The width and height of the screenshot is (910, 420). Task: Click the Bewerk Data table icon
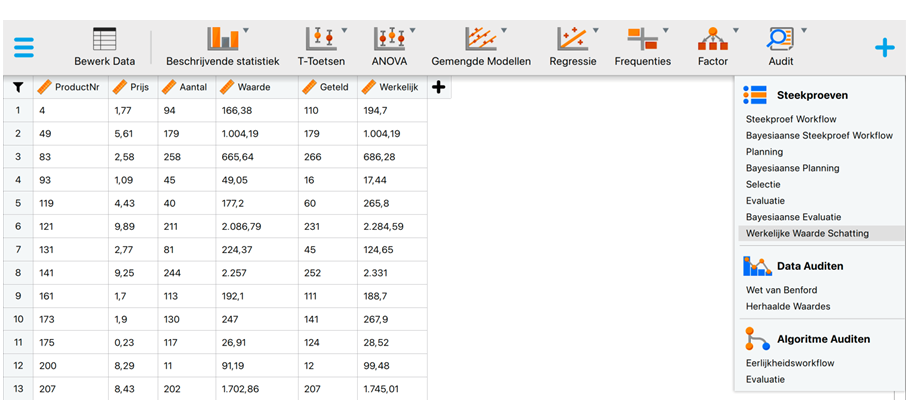(104, 40)
